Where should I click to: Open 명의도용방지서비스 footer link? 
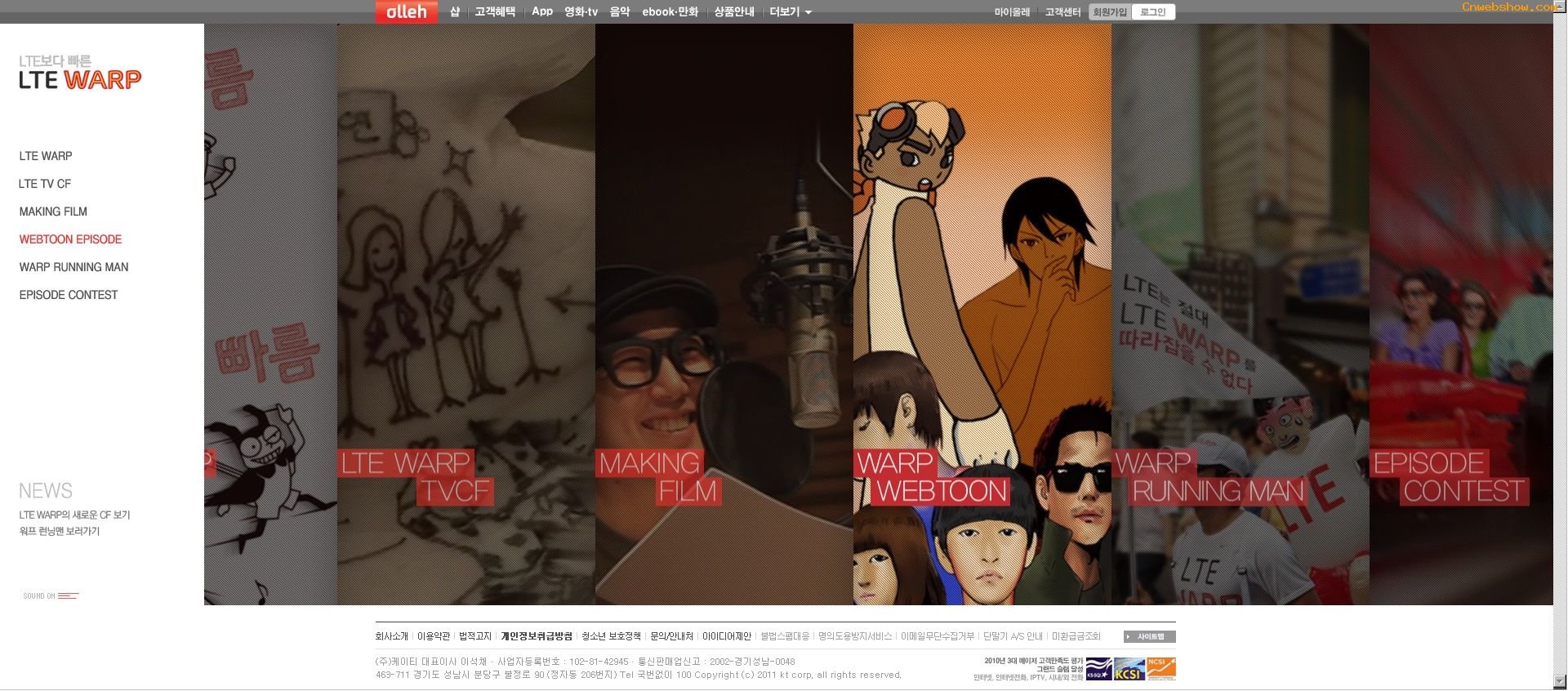[x=855, y=636]
